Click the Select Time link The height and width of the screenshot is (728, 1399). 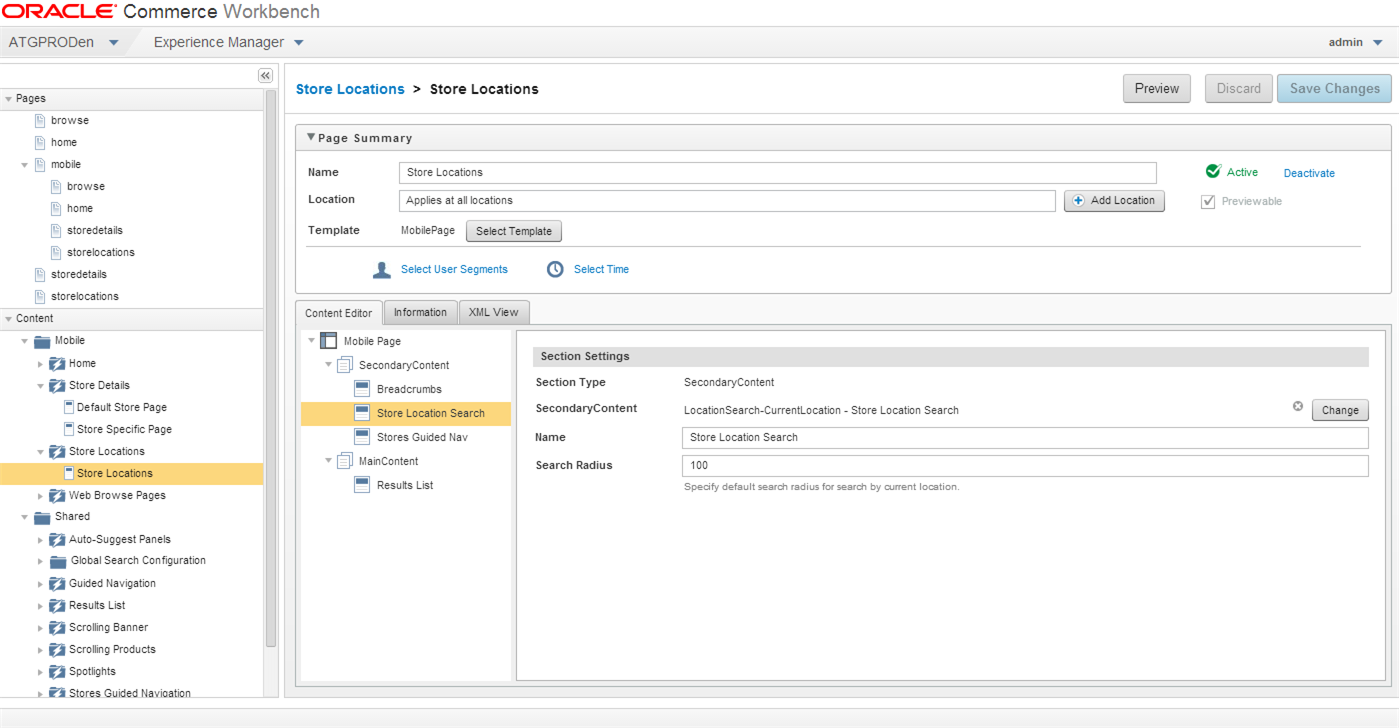(x=601, y=269)
